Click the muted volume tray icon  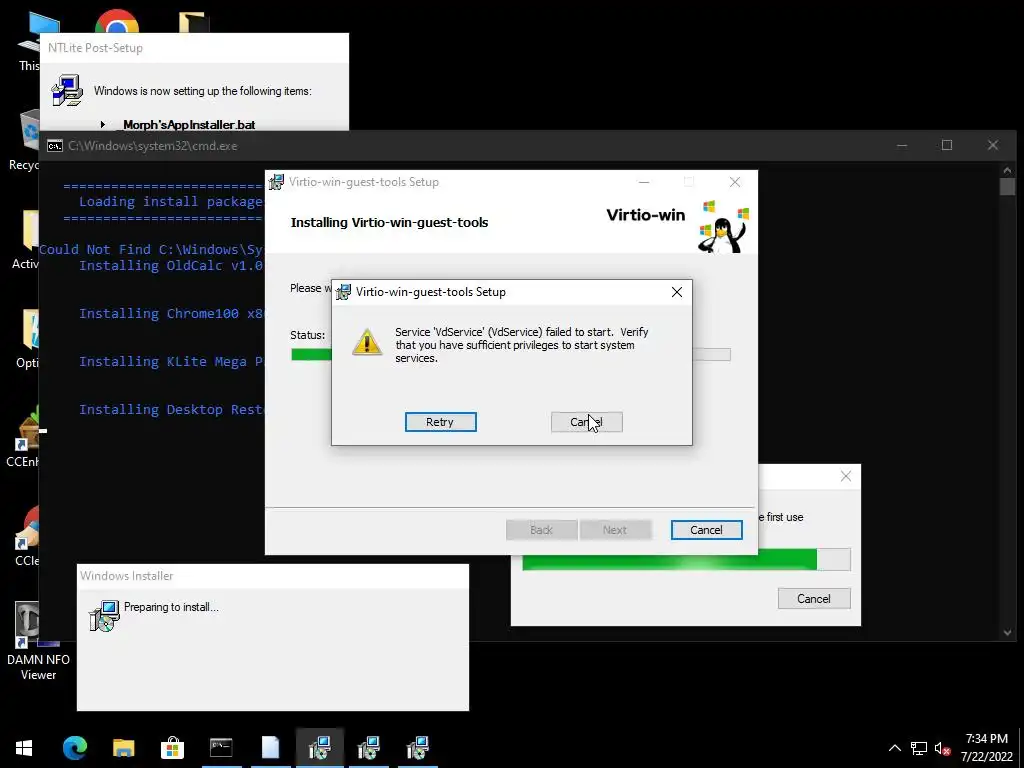(x=942, y=748)
